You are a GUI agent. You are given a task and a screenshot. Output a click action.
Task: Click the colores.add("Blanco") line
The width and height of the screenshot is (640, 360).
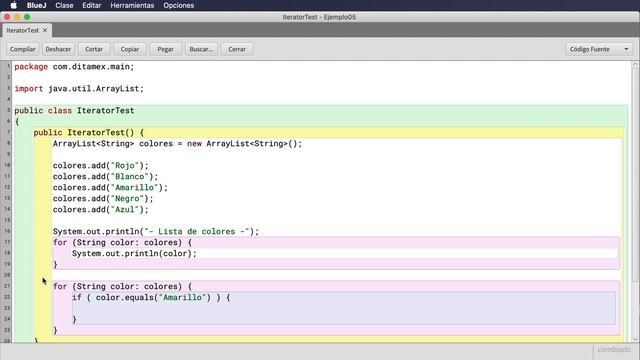click(105, 177)
